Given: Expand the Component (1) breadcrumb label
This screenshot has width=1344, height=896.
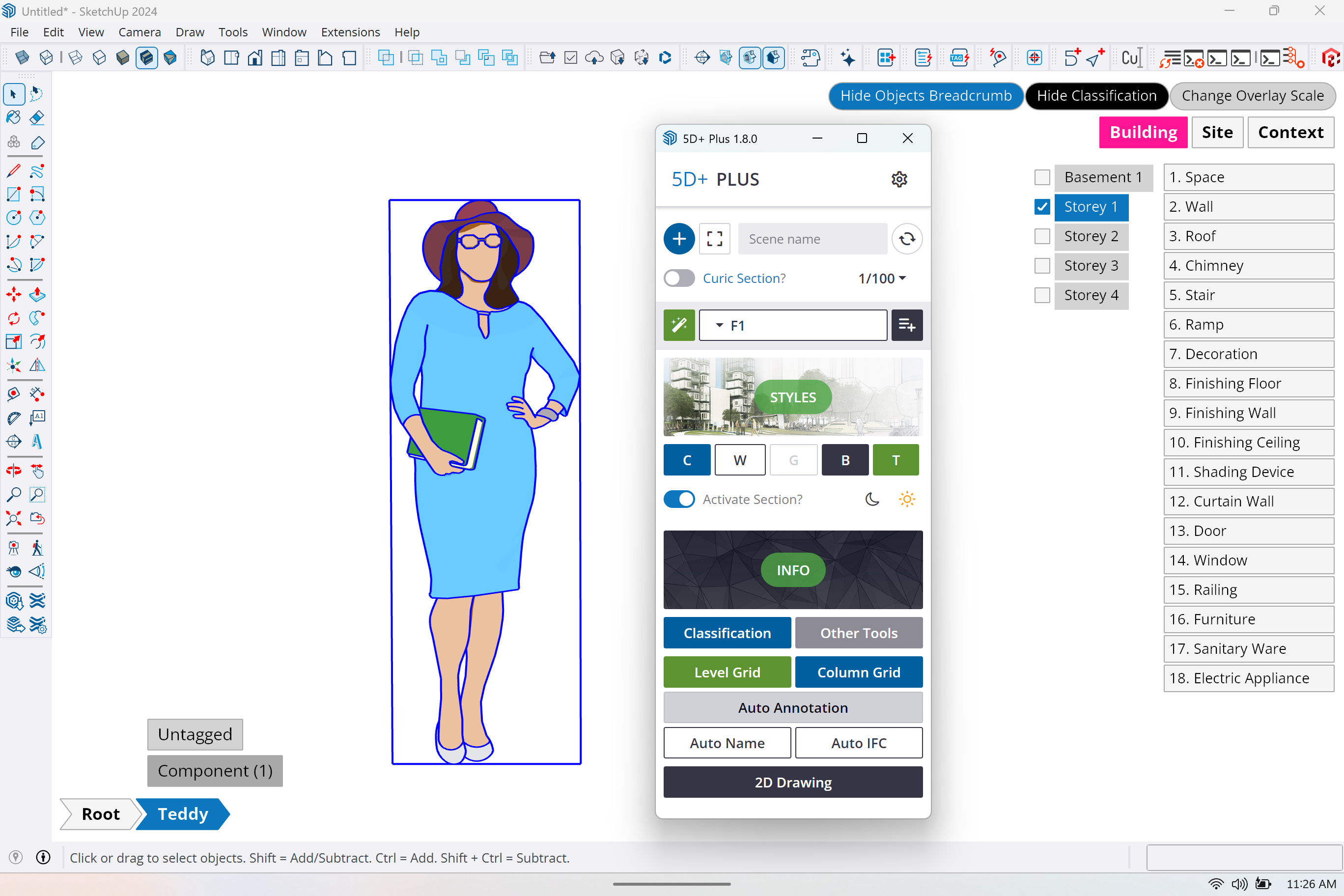Looking at the screenshot, I should point(215,770).
